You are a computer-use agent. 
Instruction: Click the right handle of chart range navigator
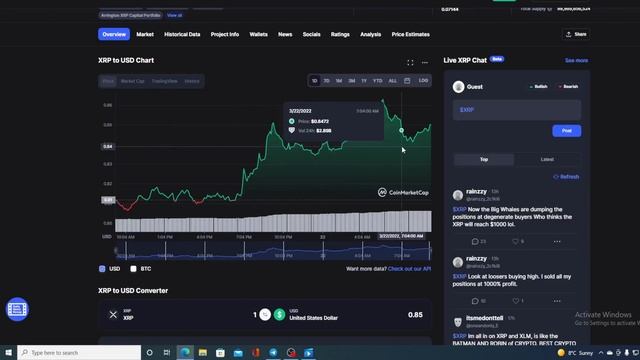430,250
